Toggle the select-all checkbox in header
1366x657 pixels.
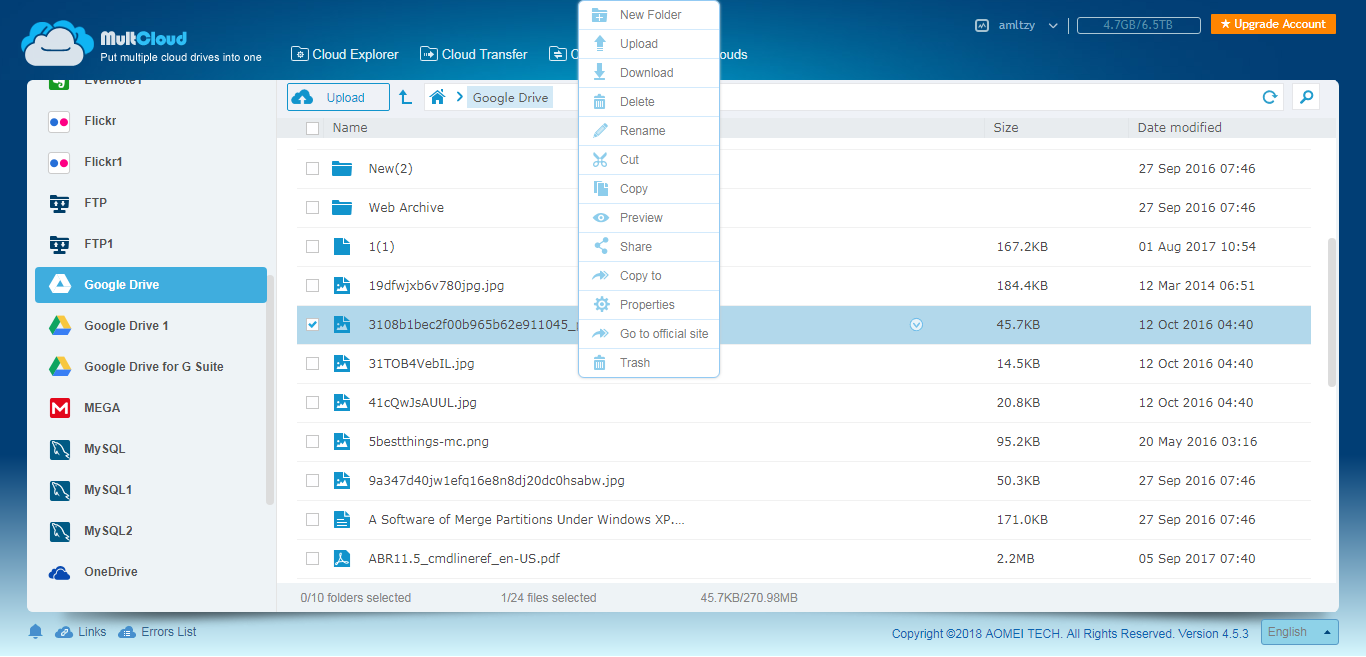(x=312, y=128)
